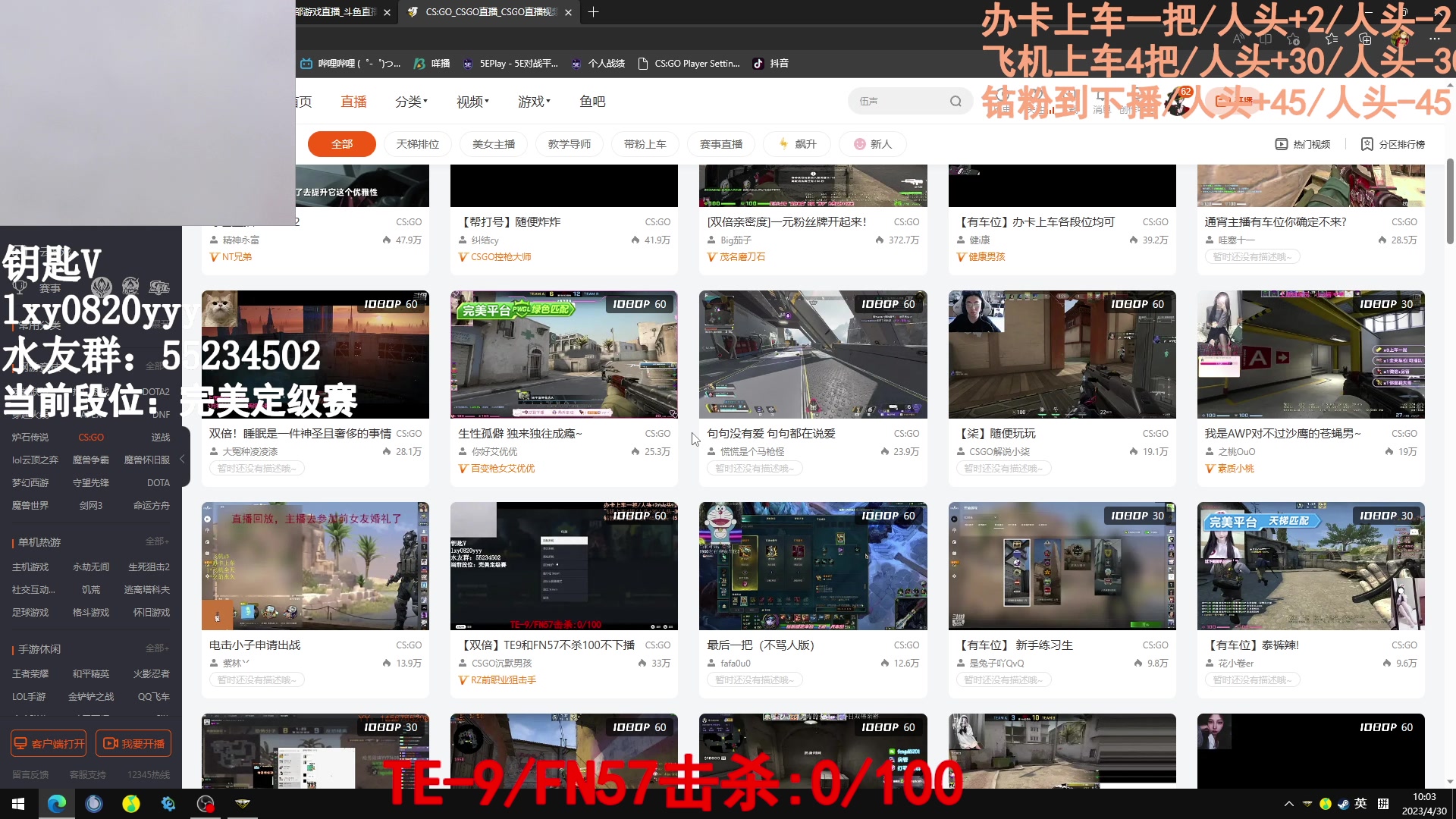Open 我是AWP对不过沙鹰的苍蝇男 stream thumbnail

[1310, 354]
